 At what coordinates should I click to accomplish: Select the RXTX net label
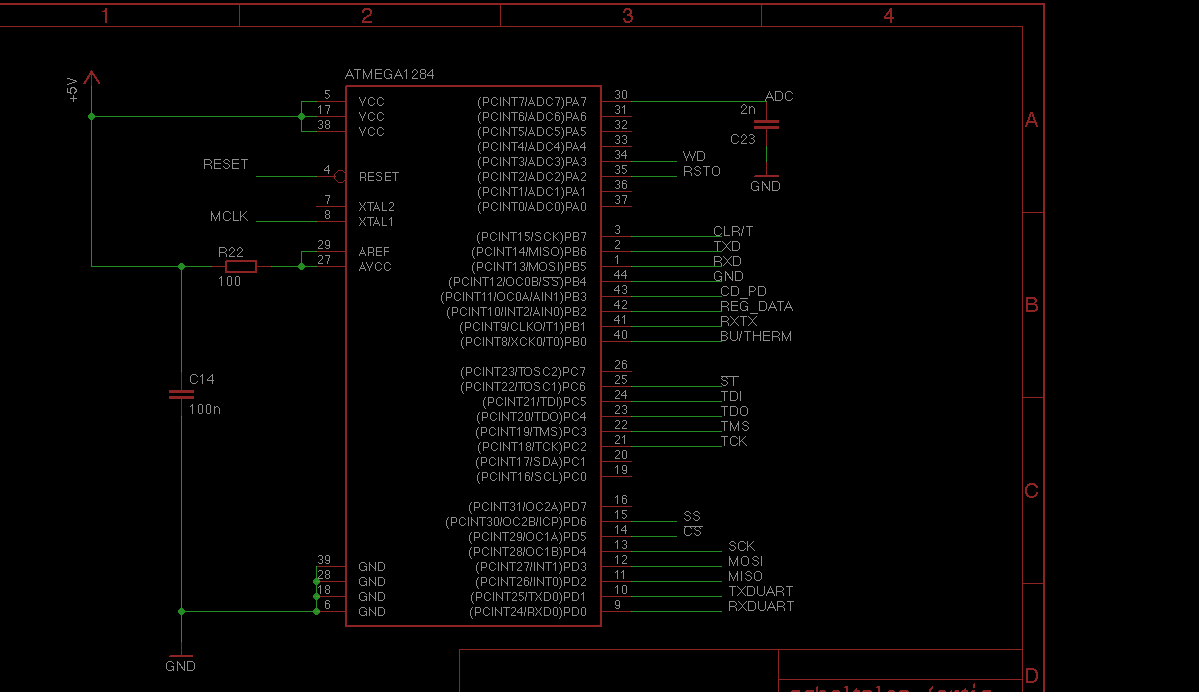739,321
